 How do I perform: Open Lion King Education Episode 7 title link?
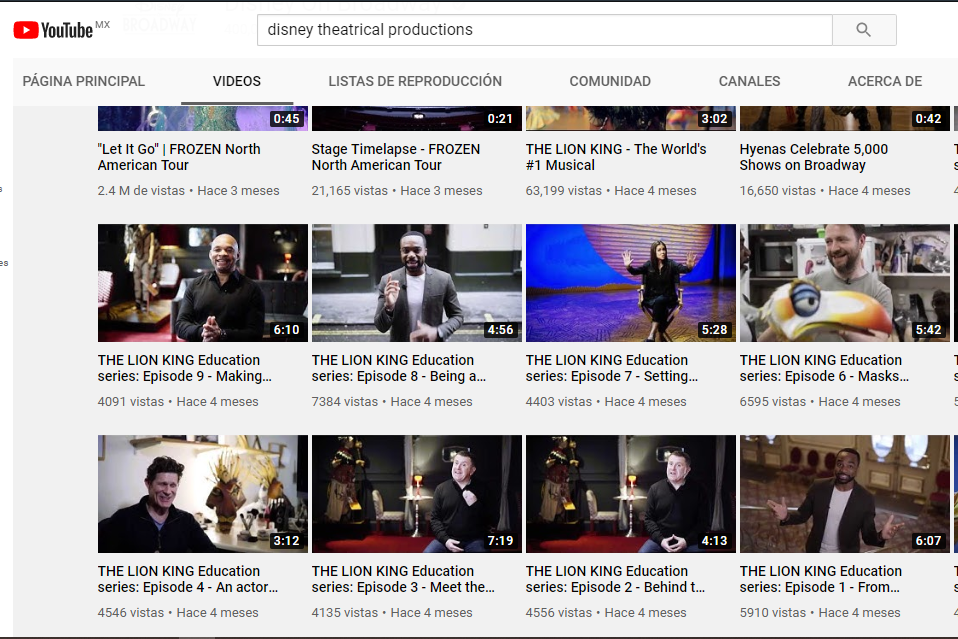pyautogui.click(x=612, y=368)
